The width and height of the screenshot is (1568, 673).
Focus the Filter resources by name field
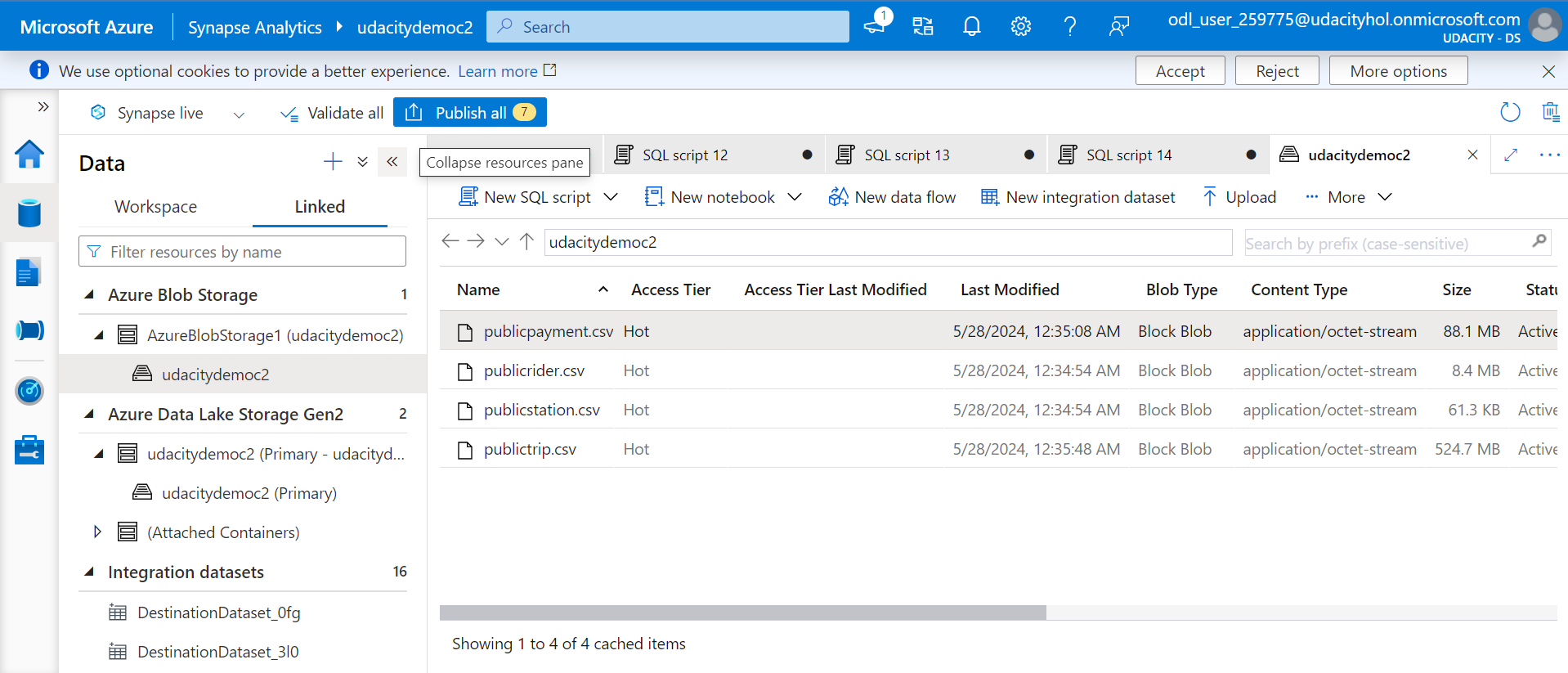click(x=242, y=251)
